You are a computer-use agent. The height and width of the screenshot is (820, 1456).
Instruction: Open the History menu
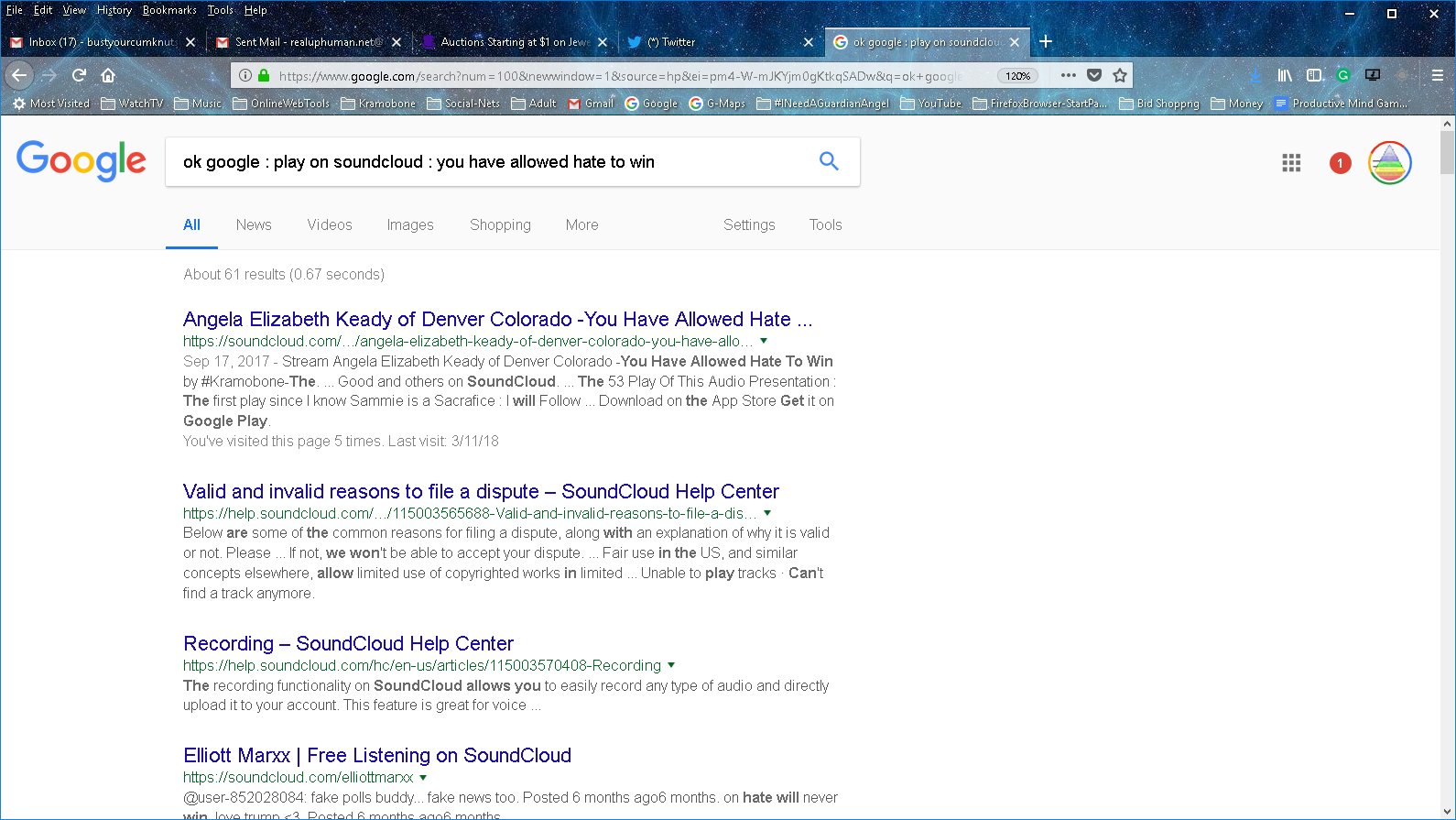point(114,10)
